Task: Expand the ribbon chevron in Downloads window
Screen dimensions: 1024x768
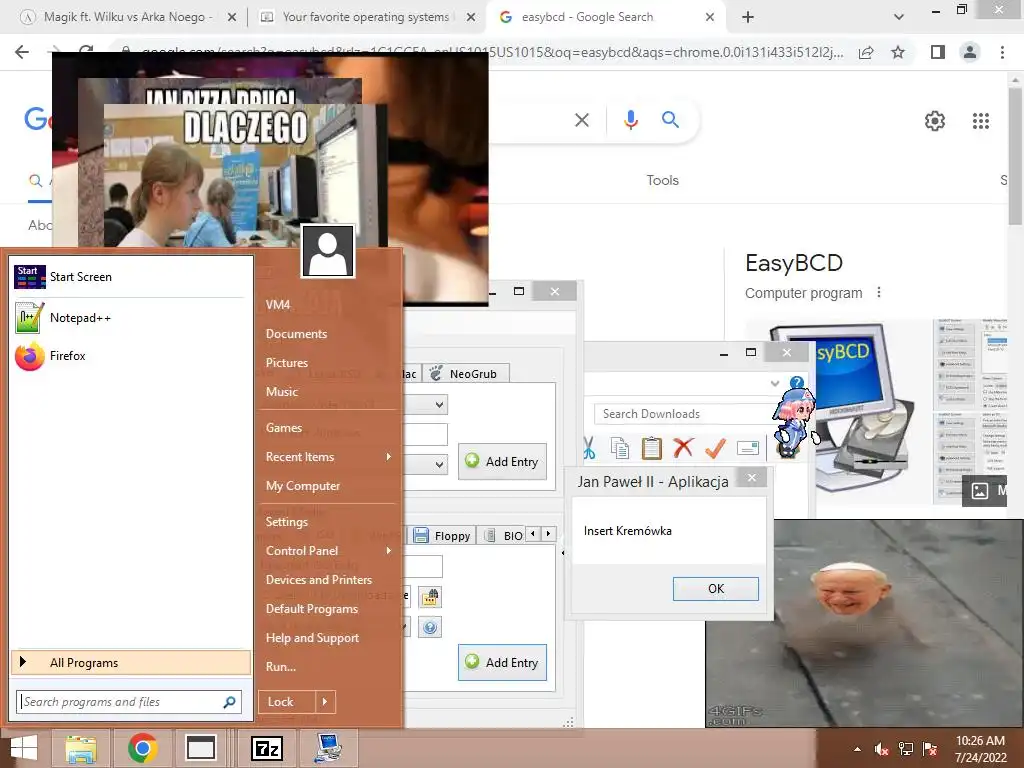Action: coord(775,383)
